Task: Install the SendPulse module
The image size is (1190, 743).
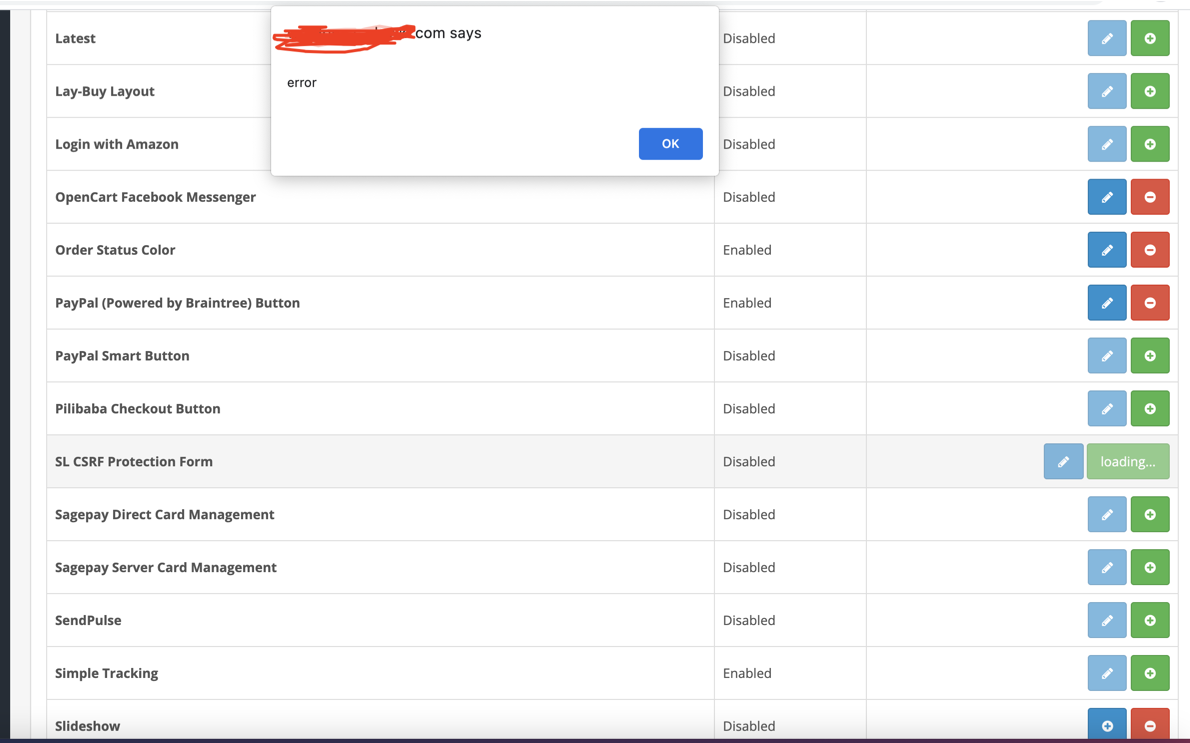Action: coord(1150,620)
